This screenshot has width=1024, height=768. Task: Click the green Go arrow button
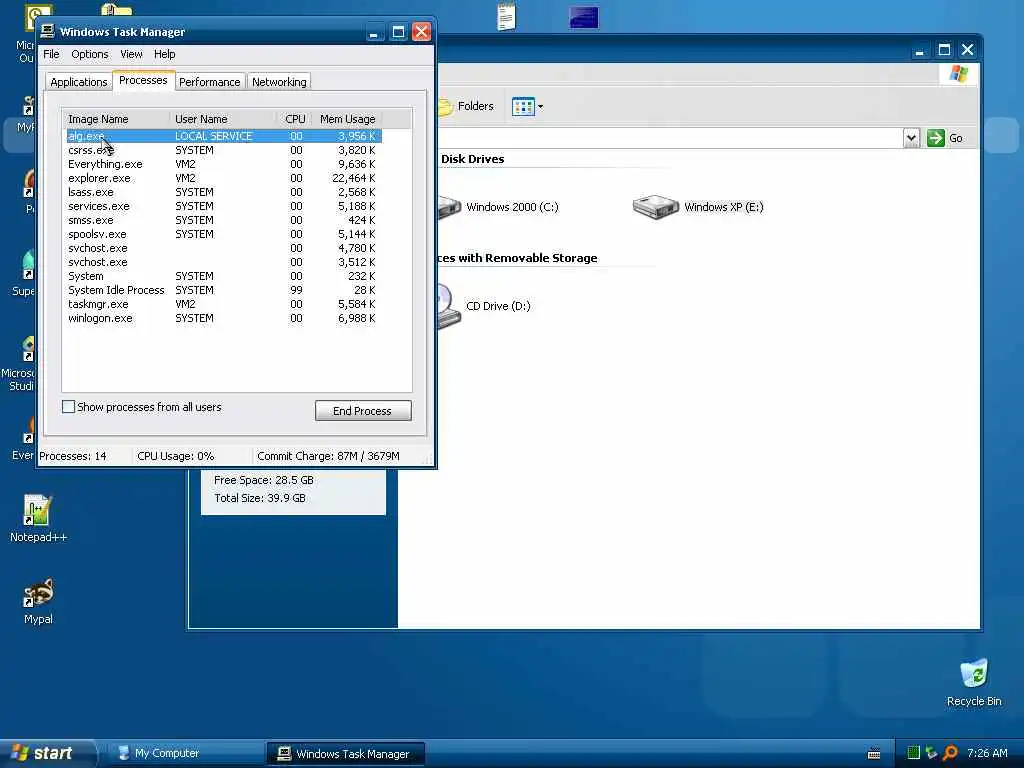click(936, 138)
